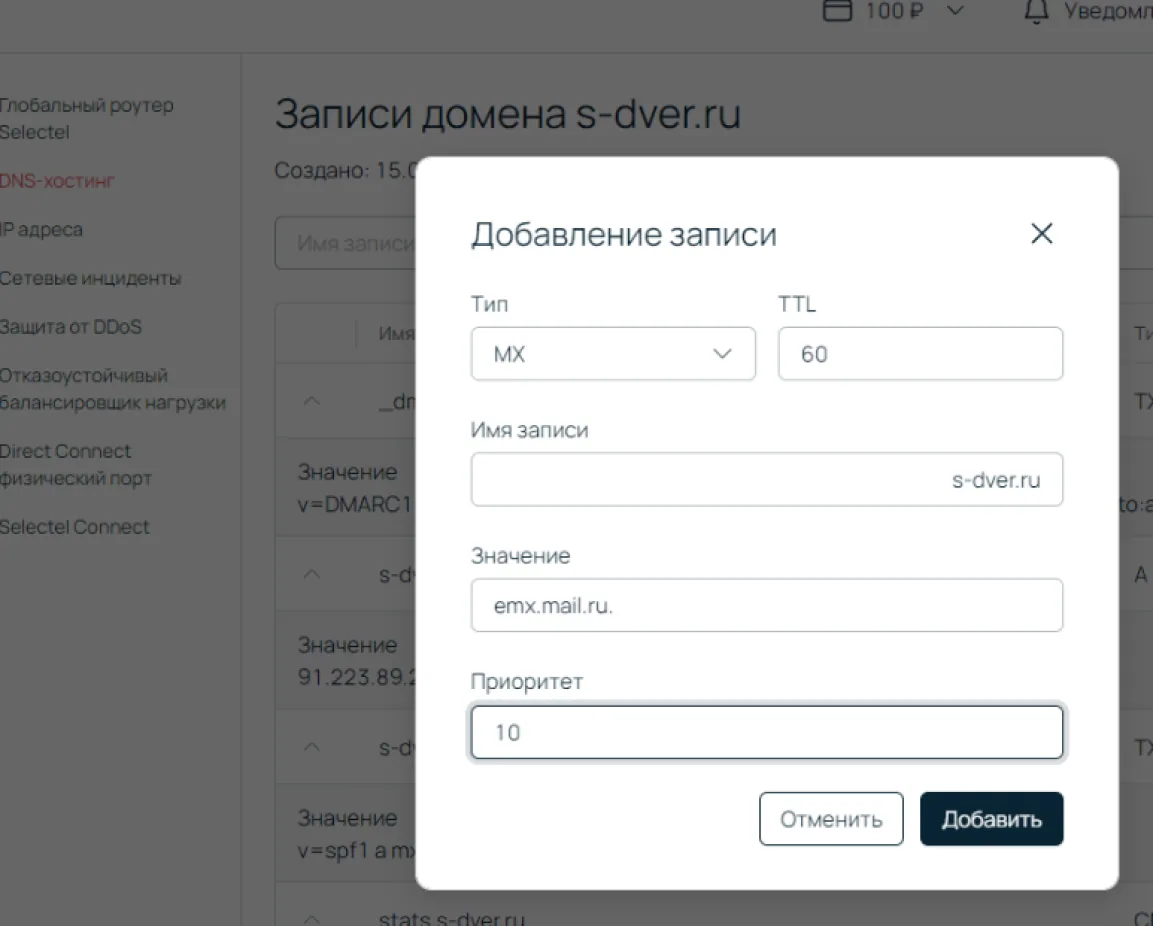This screenshot has height=926, width=1153.
Task: Open Отказоустойчивый балансировщик нагрузки in sidebar
Action: pyautogui.click(x=113, y=389)
